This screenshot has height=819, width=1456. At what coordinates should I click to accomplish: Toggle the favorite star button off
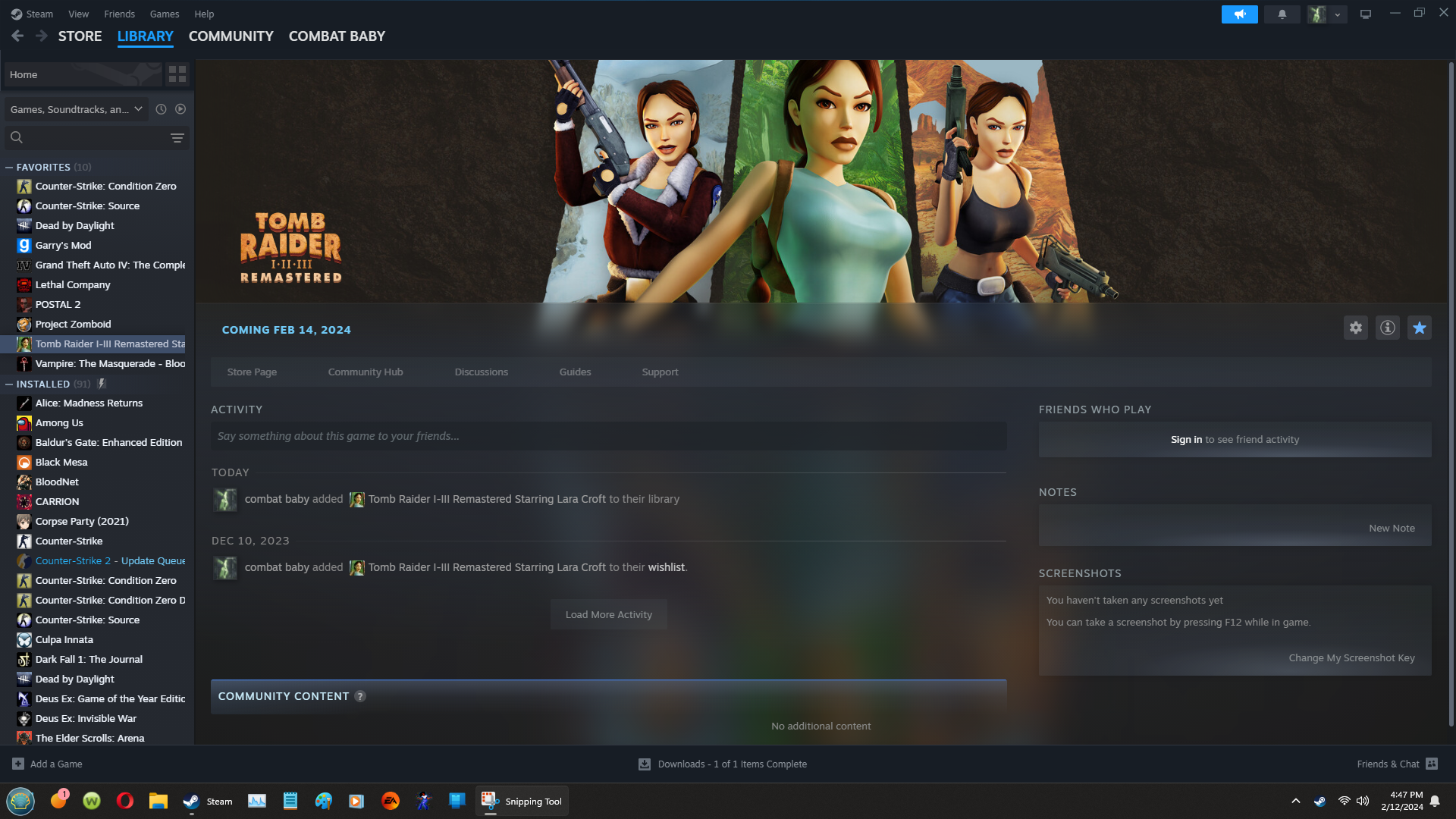1419,328
